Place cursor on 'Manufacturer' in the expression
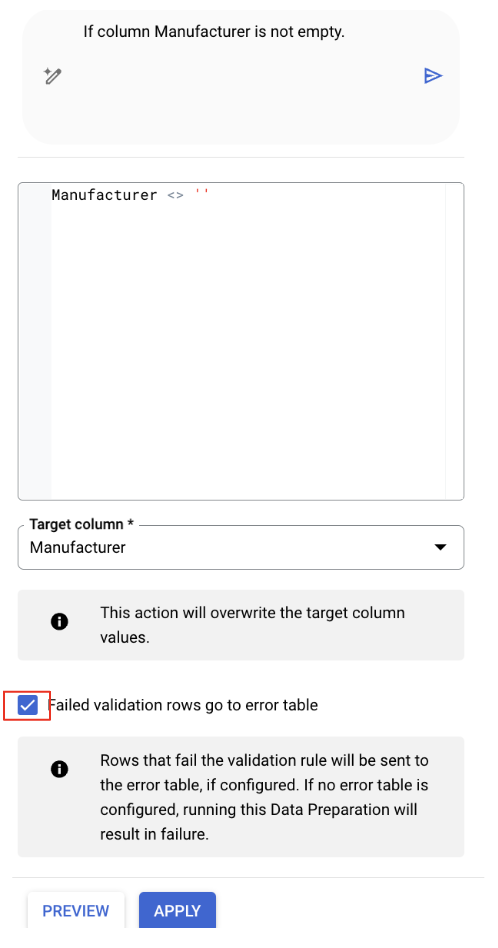 105,195
